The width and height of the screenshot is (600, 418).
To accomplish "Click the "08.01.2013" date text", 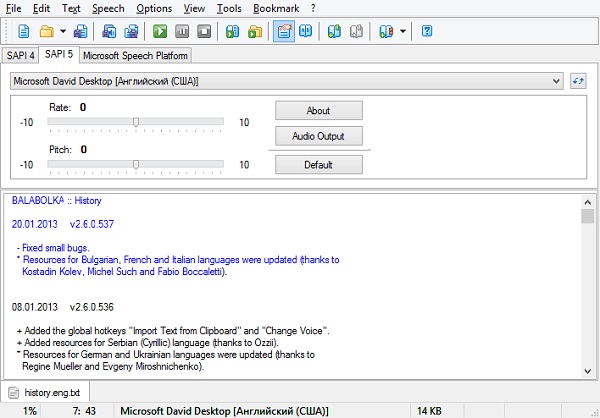I will (34, 307).
